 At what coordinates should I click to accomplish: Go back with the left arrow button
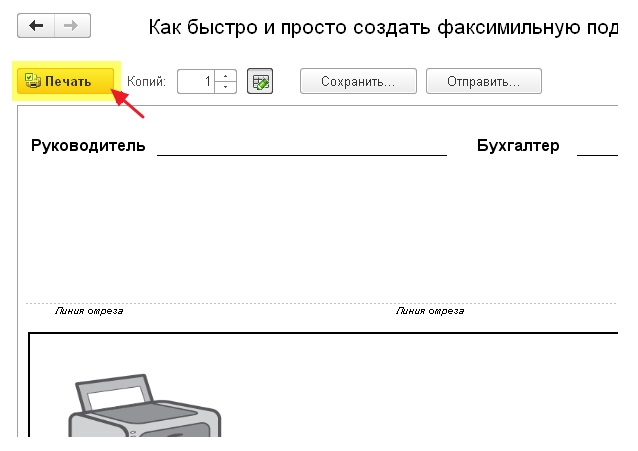[x=36, y=26]
